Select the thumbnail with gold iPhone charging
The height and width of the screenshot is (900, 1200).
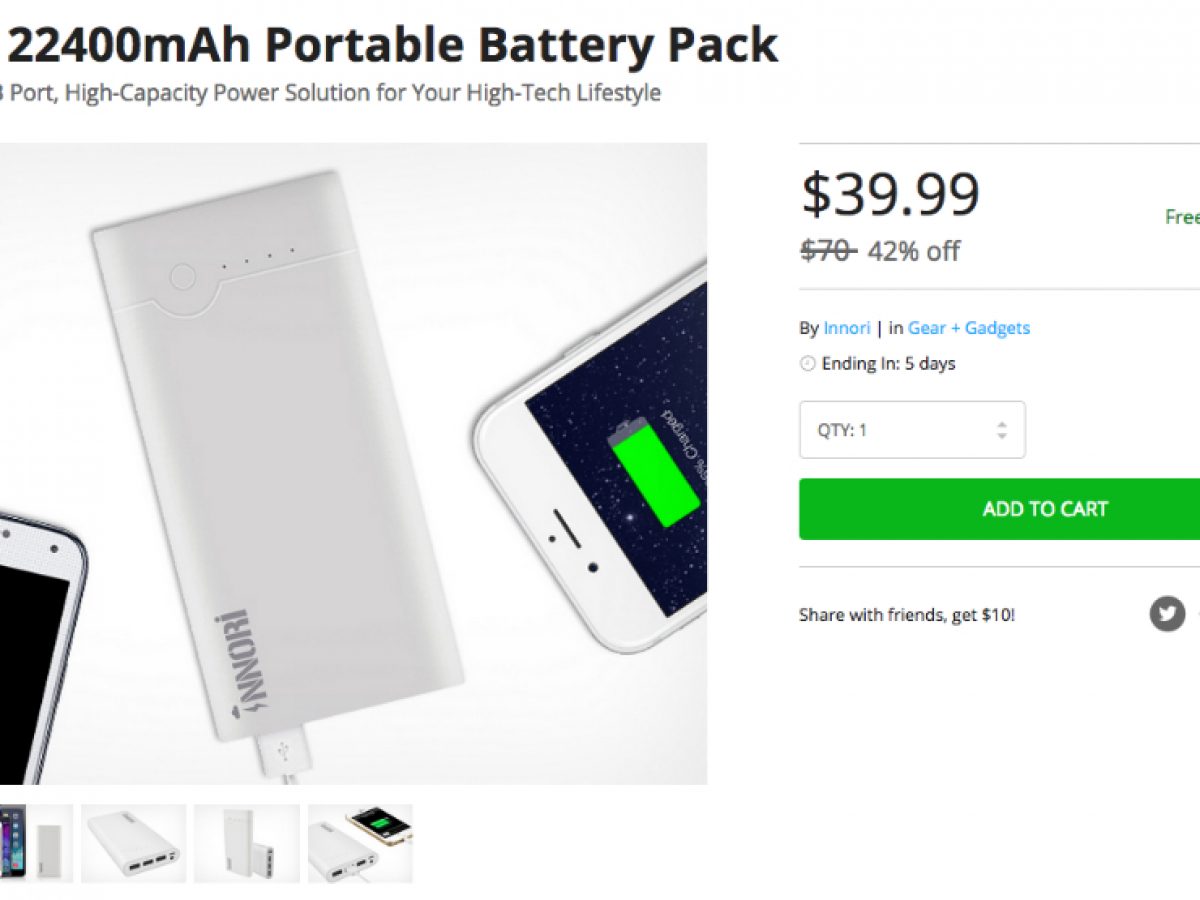360,843
